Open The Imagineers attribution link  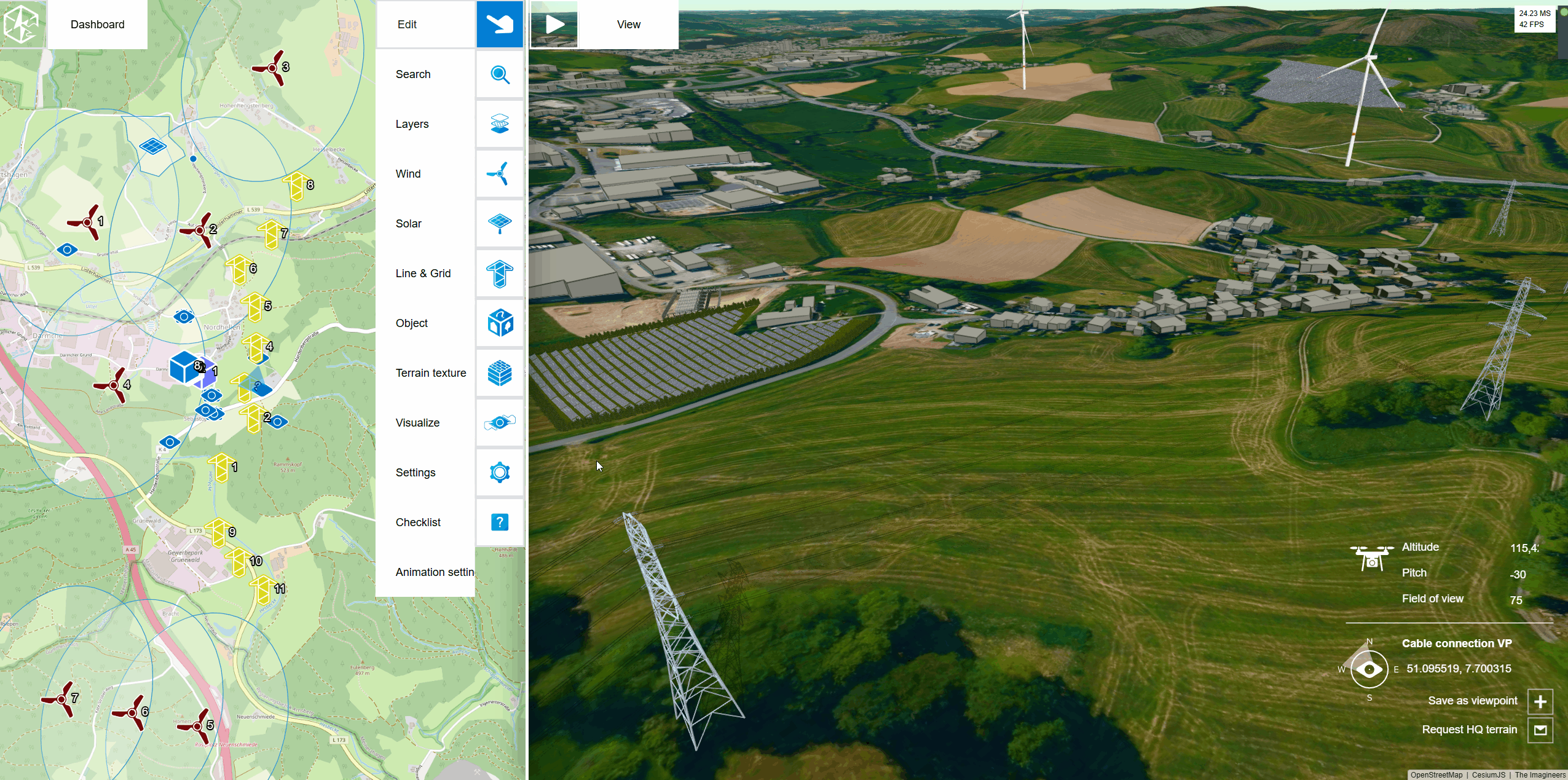(1540, 775)
